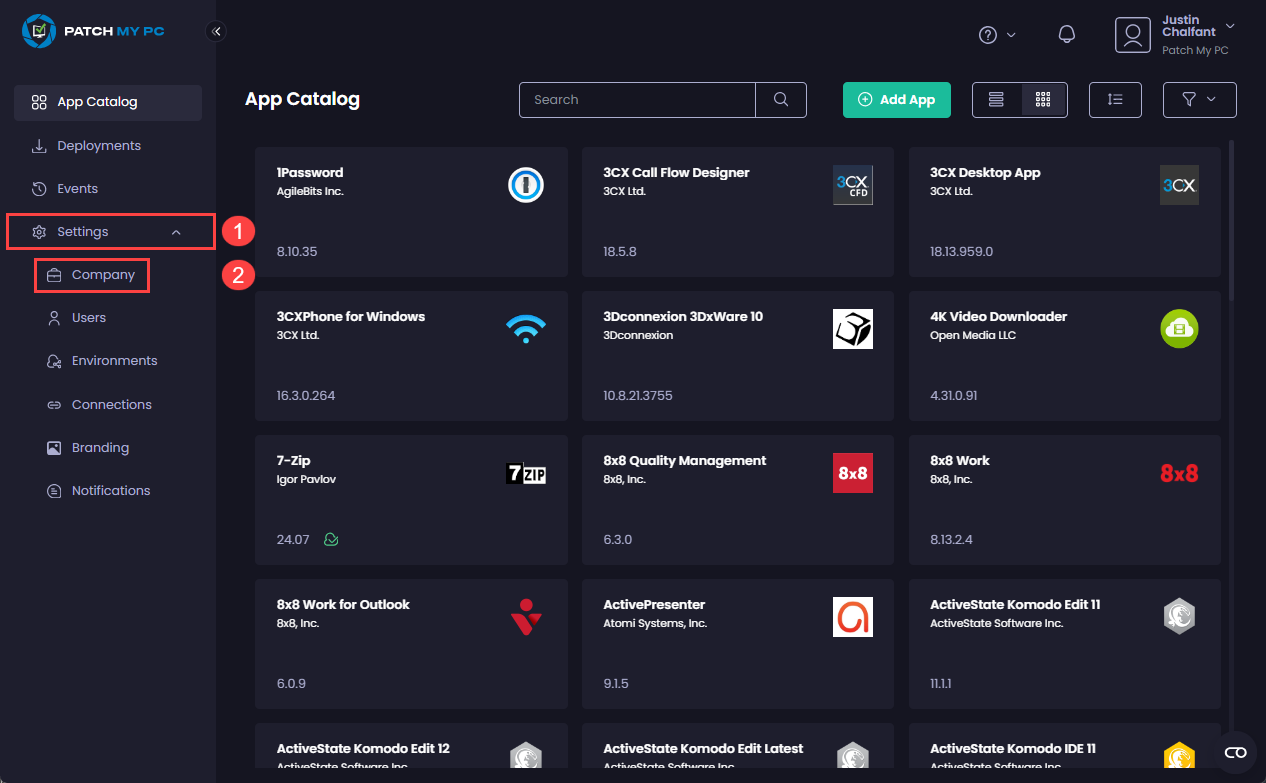The image size is (1266, 783).
Task: Click the Add App button
Action: click(896, 99)
